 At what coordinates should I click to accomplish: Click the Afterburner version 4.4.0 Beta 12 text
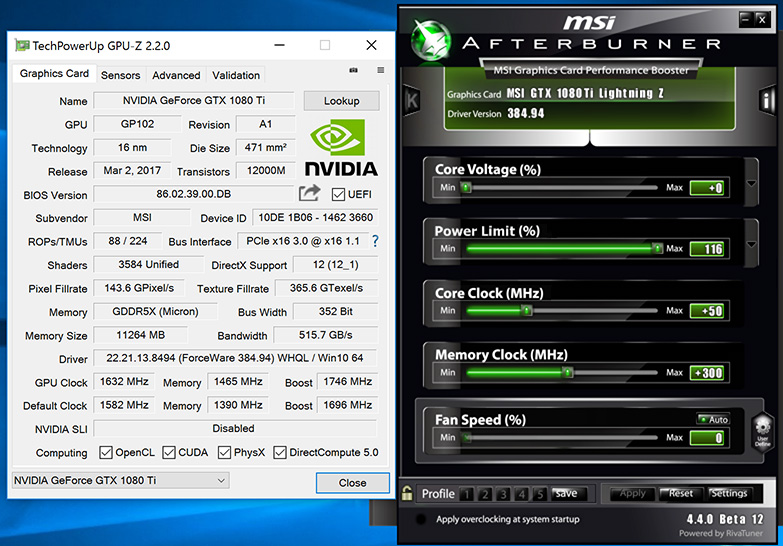pyautogui.click(x=725, y=519)
